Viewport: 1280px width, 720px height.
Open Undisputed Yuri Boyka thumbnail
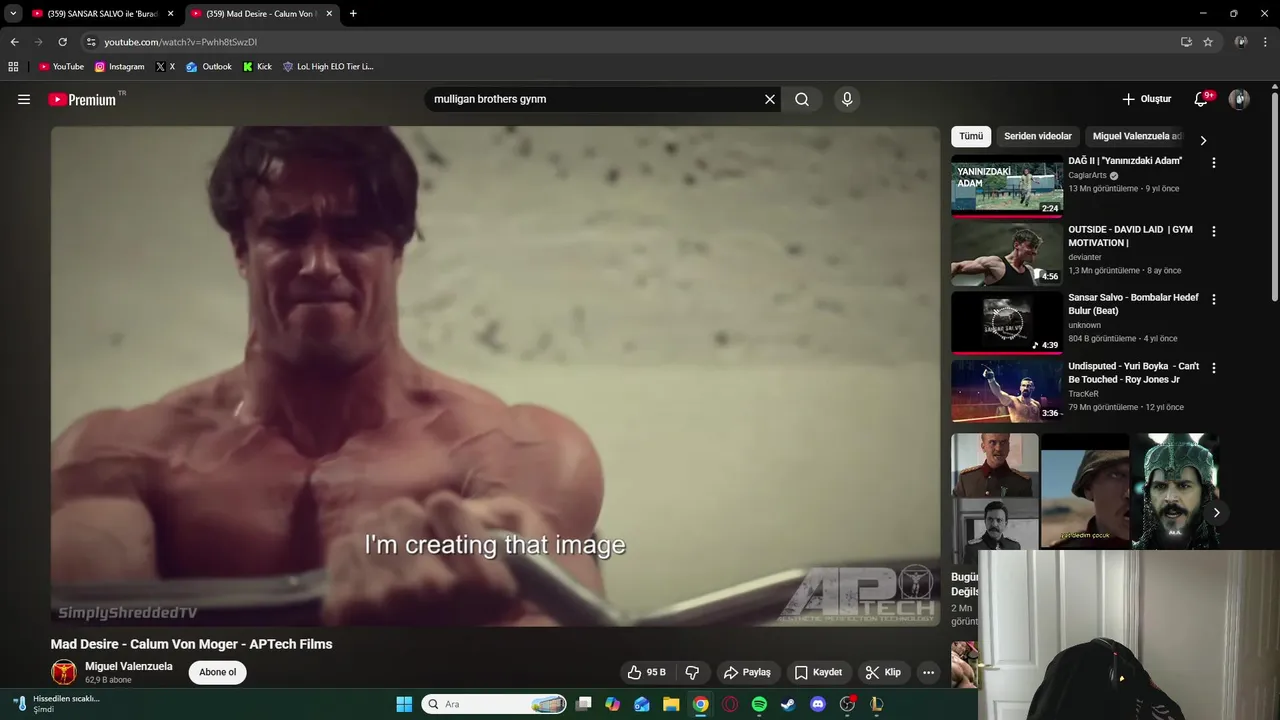[1007, 391]
